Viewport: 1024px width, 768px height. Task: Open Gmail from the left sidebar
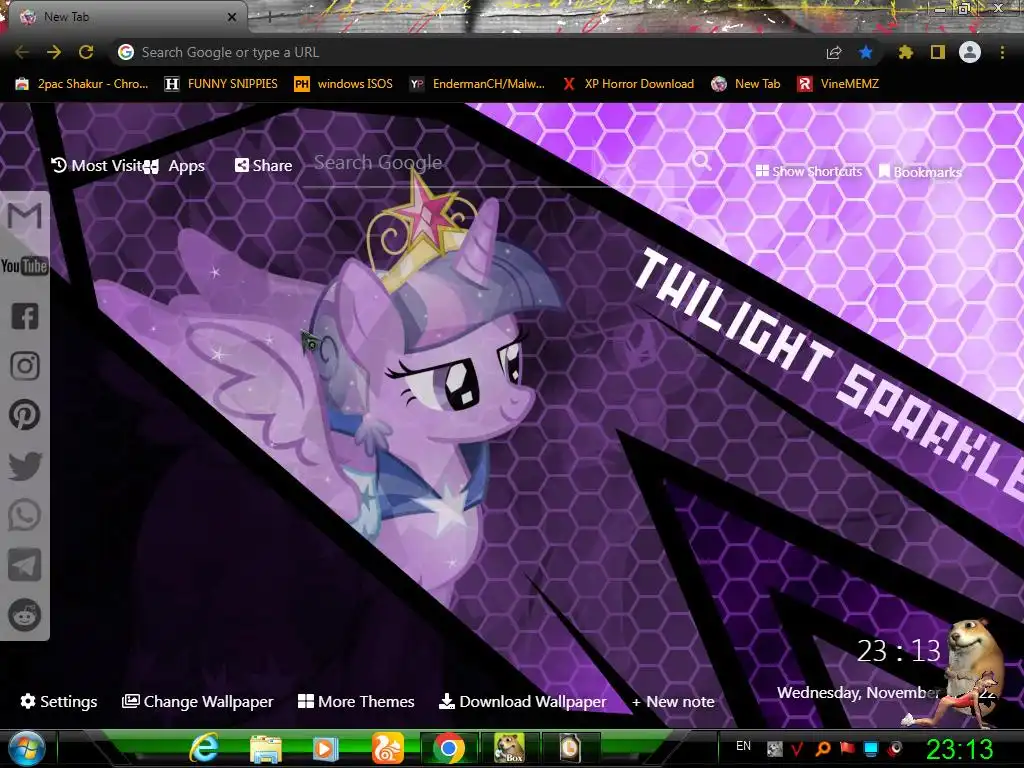point(25,216)
